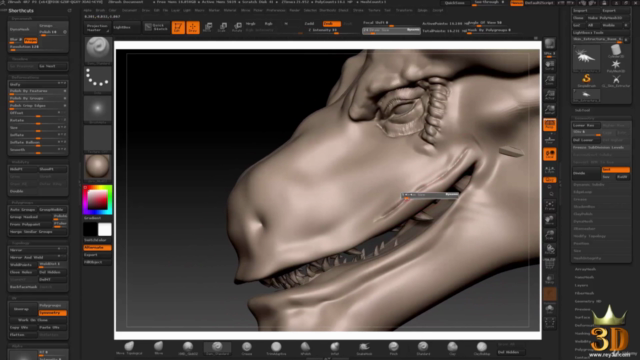Select the Scale transform tool icon
640x360 pixels.
222,27
